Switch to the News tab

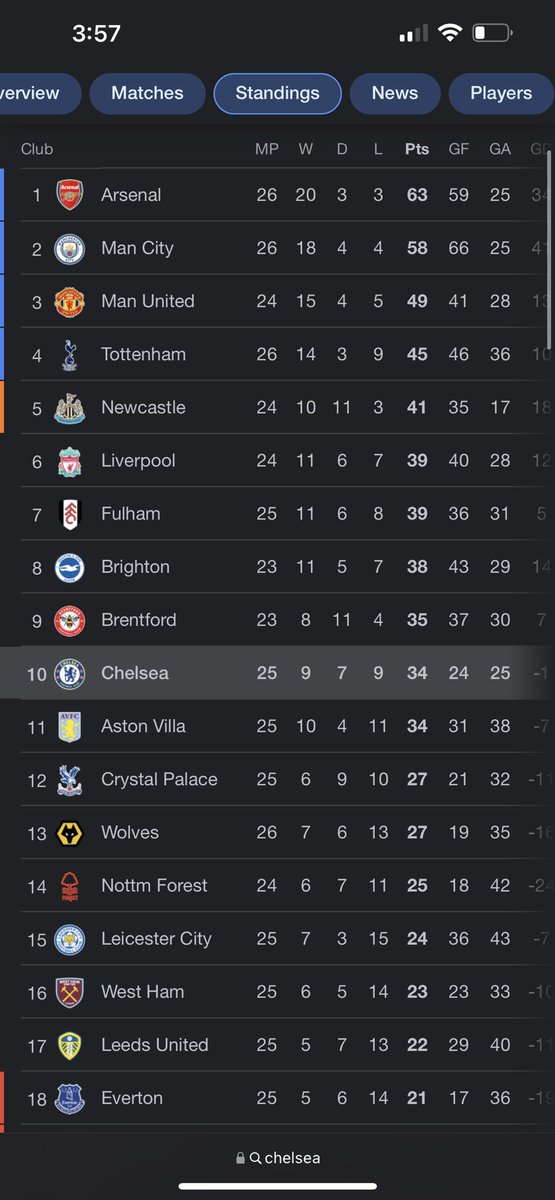point(395,93)
